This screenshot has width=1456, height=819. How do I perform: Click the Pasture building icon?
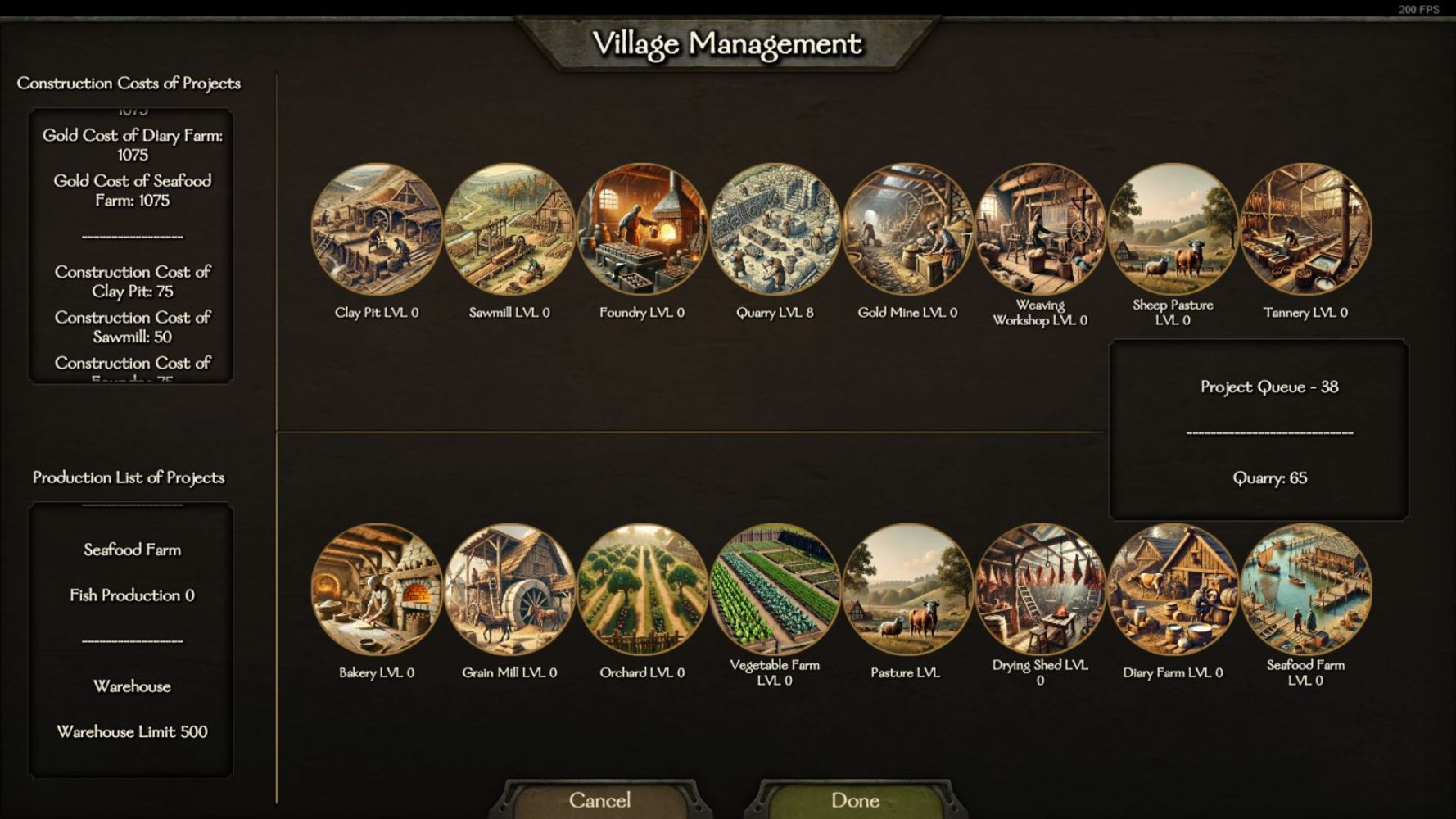point(907,590)
